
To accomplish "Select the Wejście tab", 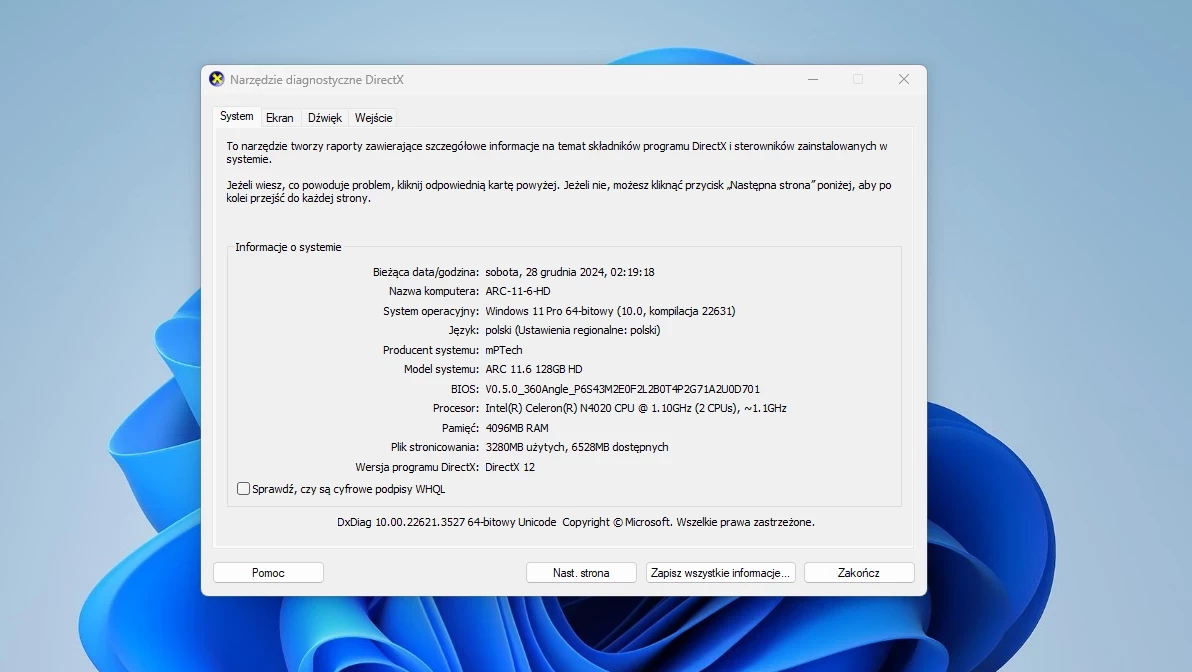I will pos(373,117).
